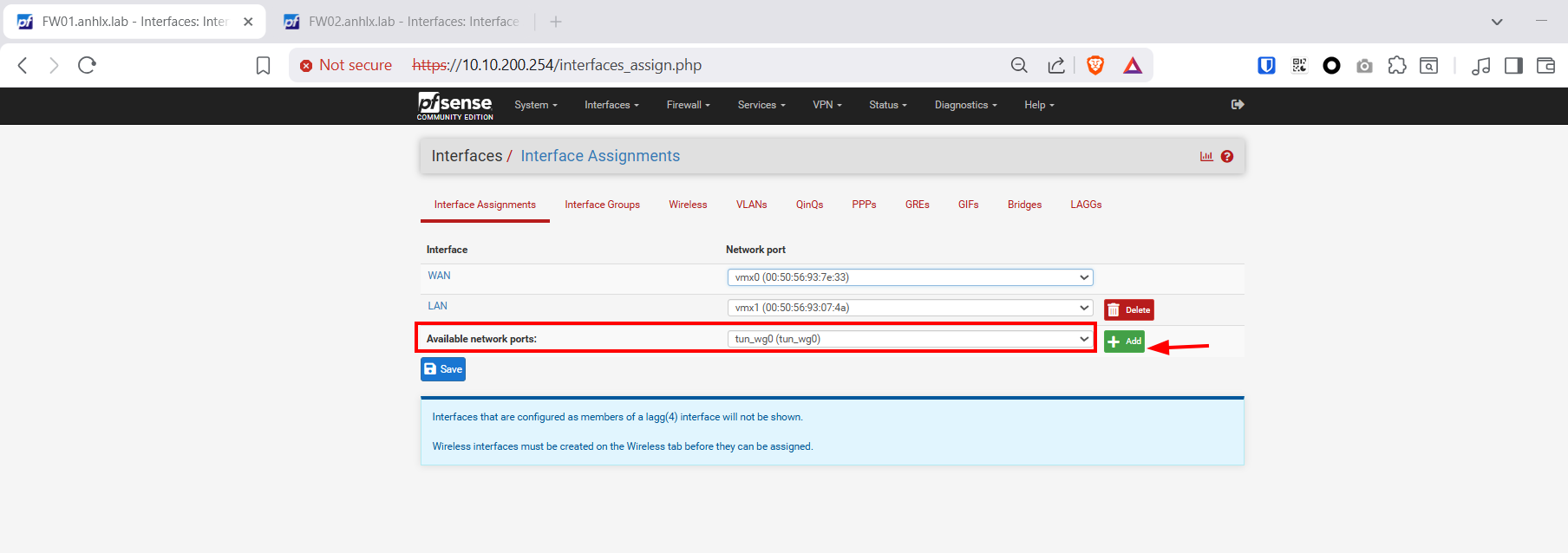Viewport: 1568px width, 553px height.
Task: Open the Firewall menu
Action: click(688, 105)
